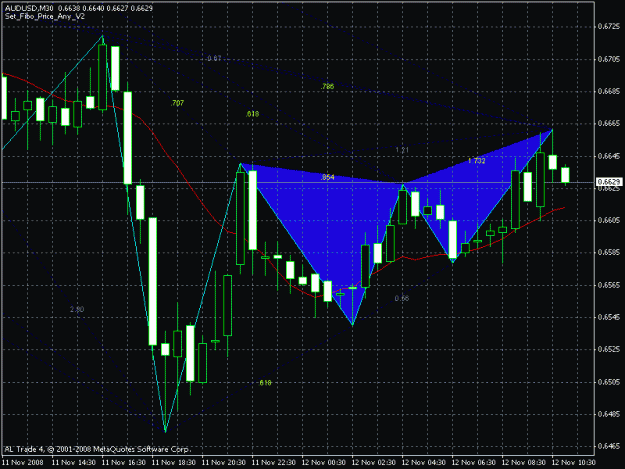This screenshot has width=625, height=469.
Task: Click the 0.6685 price axis label
Action: (609, 91)
